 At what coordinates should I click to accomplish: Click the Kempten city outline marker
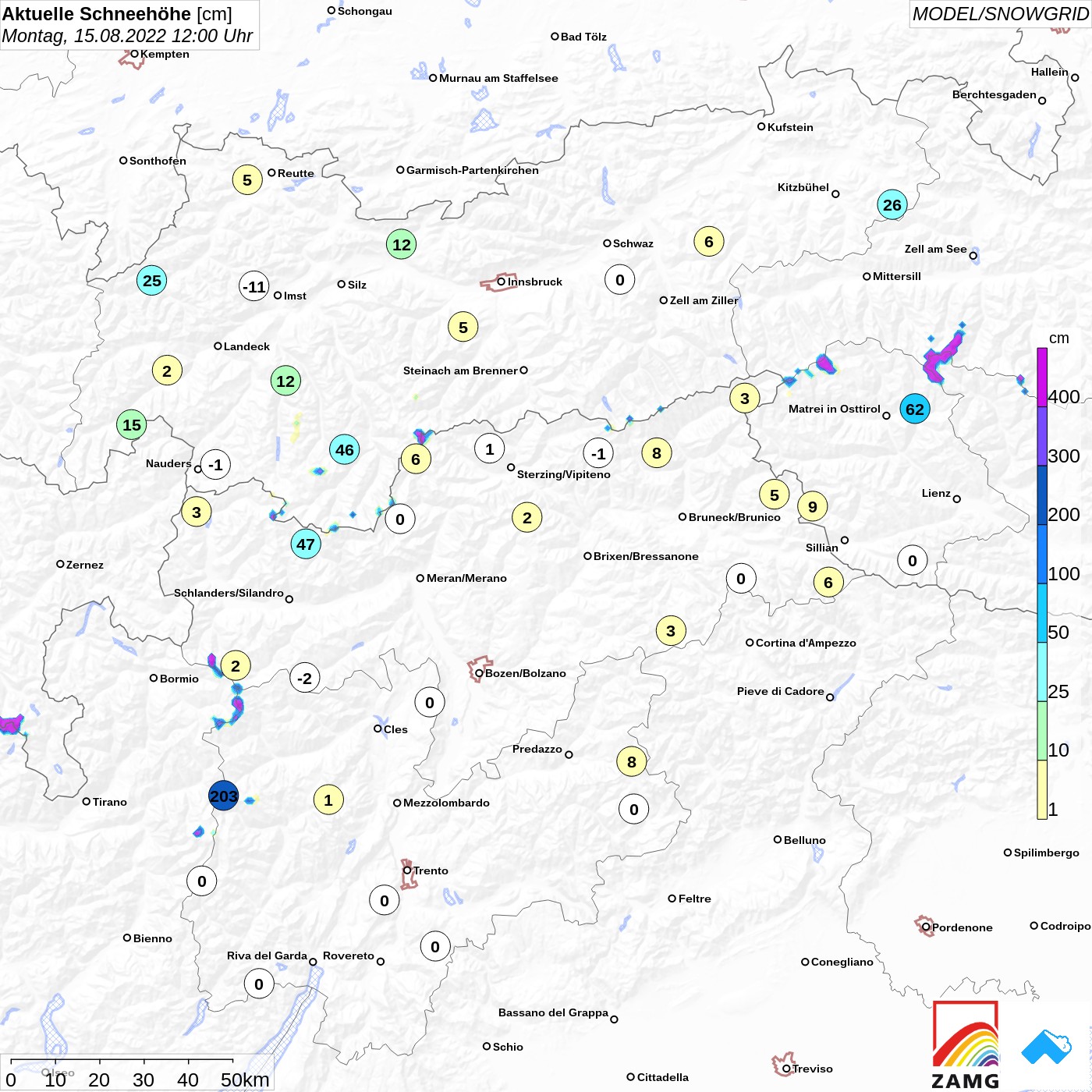(132, 58)
